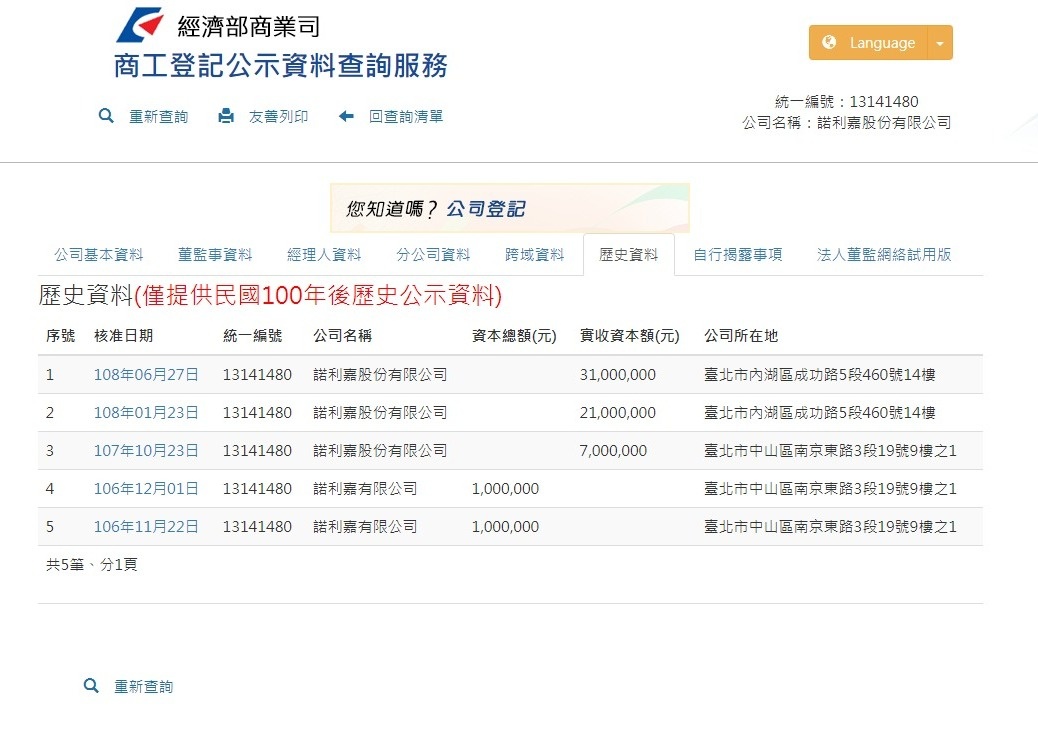Viewport: 1038px width, 735px height.
Task: Open the 108年01月23日 history record
Action: [x=146, y=413]
